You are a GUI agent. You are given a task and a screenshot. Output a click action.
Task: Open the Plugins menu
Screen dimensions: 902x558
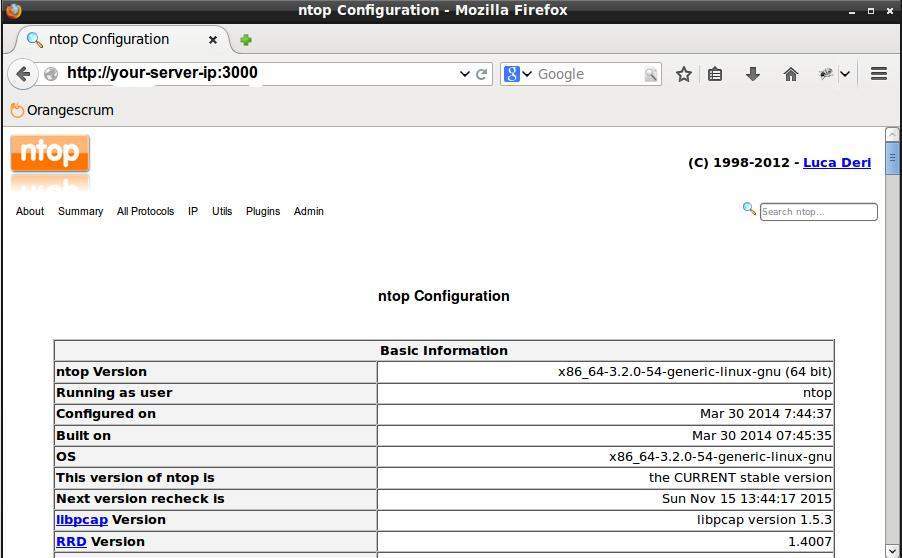pyautogui.click(x=263, y=211)
